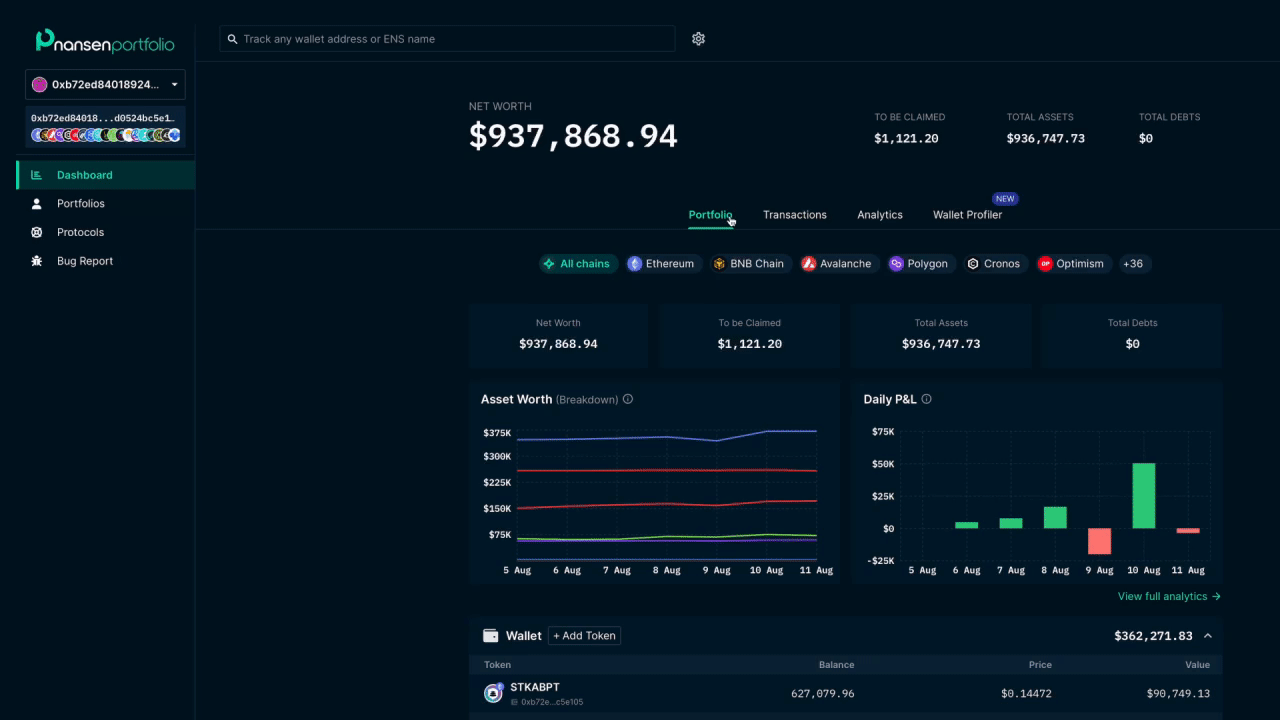Collapse the Wallet token section
This screenshot has width=1280, height=720.
coord(1208,635)
